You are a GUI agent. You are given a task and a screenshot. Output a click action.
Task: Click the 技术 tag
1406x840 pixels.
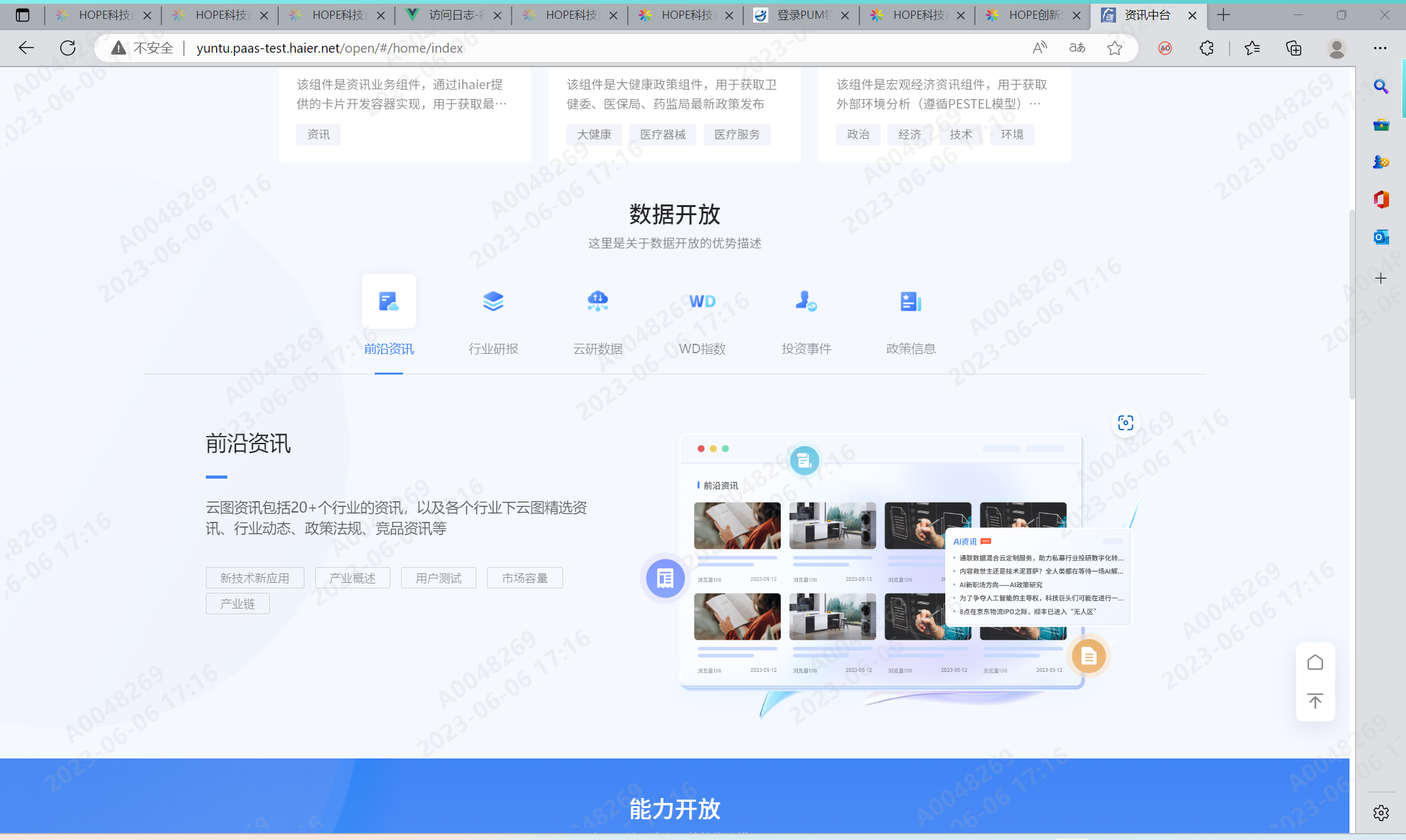(961, 134)
